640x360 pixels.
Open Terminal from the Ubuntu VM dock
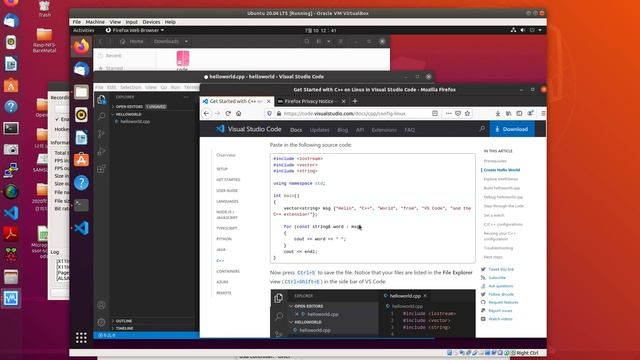pyautogui.click(x=81, y=205)
